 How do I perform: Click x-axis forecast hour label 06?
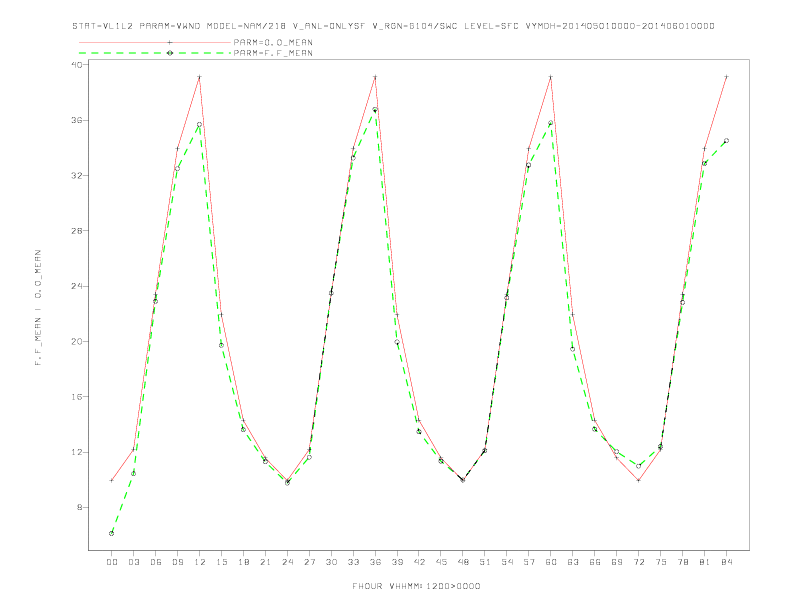(156, 562)
